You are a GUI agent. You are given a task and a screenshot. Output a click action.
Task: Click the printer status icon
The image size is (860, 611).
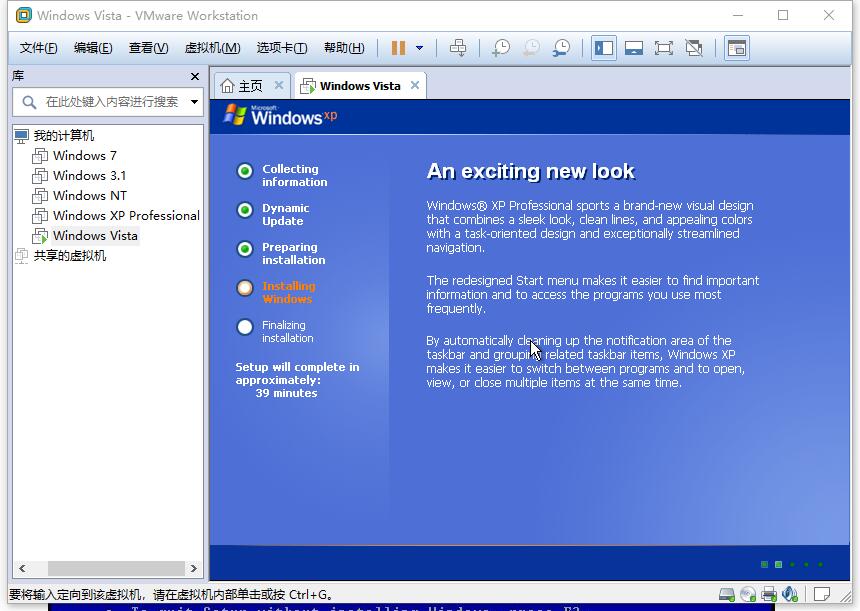pos(769,594)
